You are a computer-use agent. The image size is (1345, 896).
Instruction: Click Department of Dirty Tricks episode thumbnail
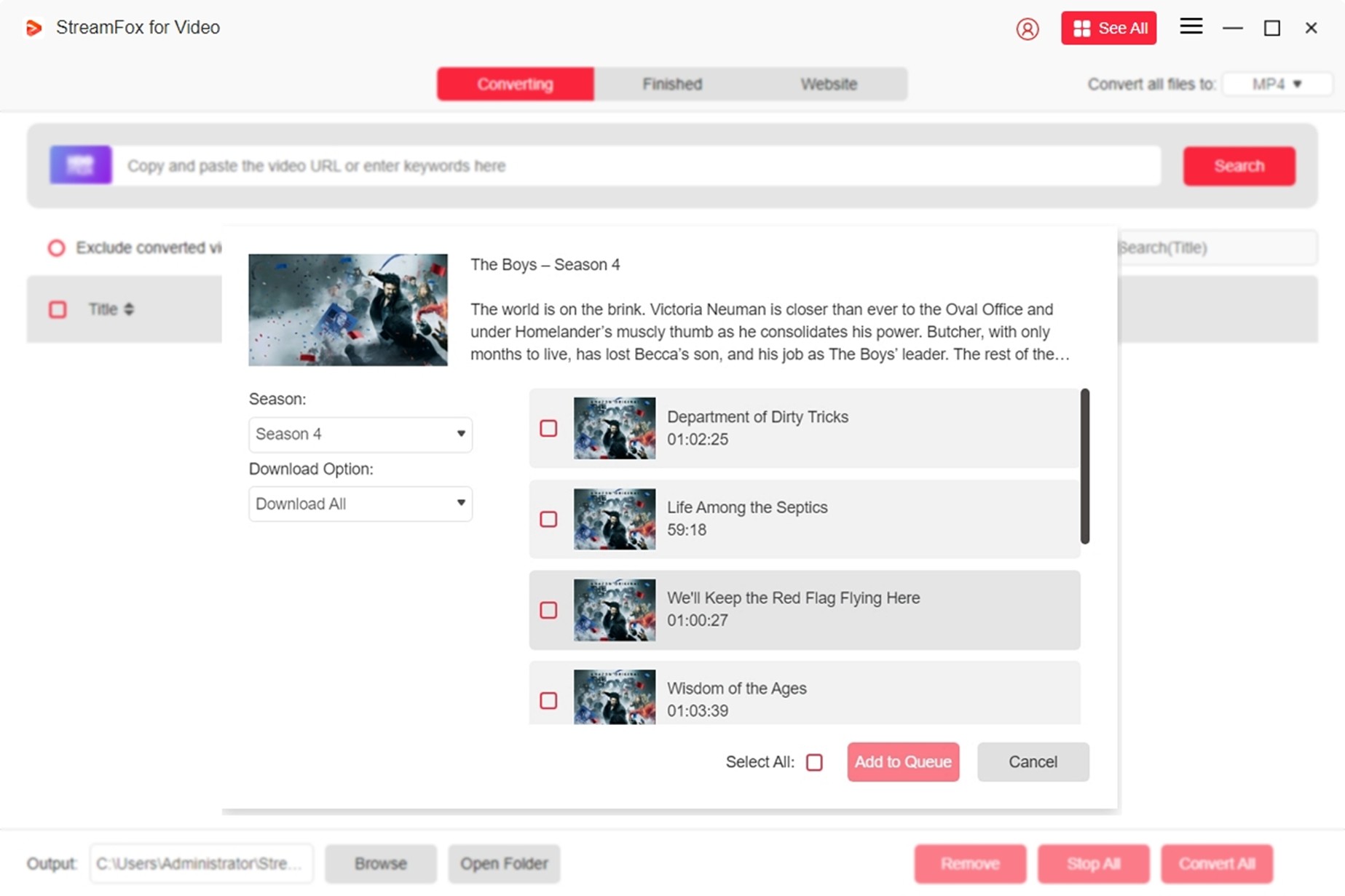point(614,428)
